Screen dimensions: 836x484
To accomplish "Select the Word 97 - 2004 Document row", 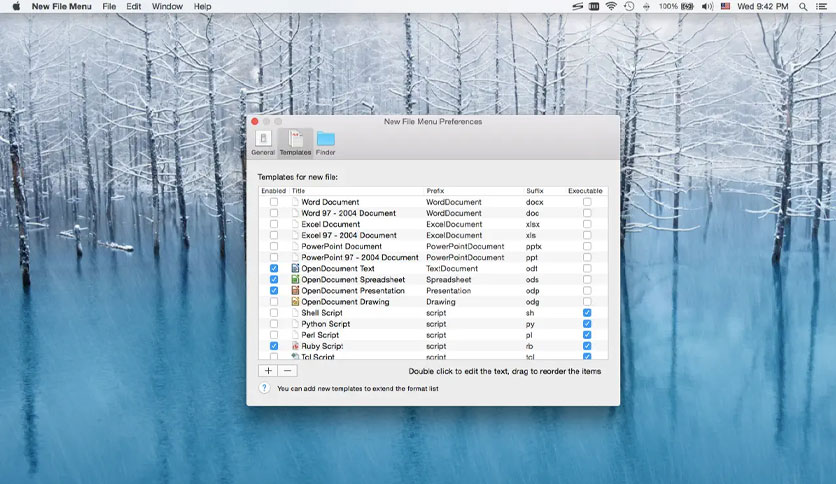I will click(433, 213).
